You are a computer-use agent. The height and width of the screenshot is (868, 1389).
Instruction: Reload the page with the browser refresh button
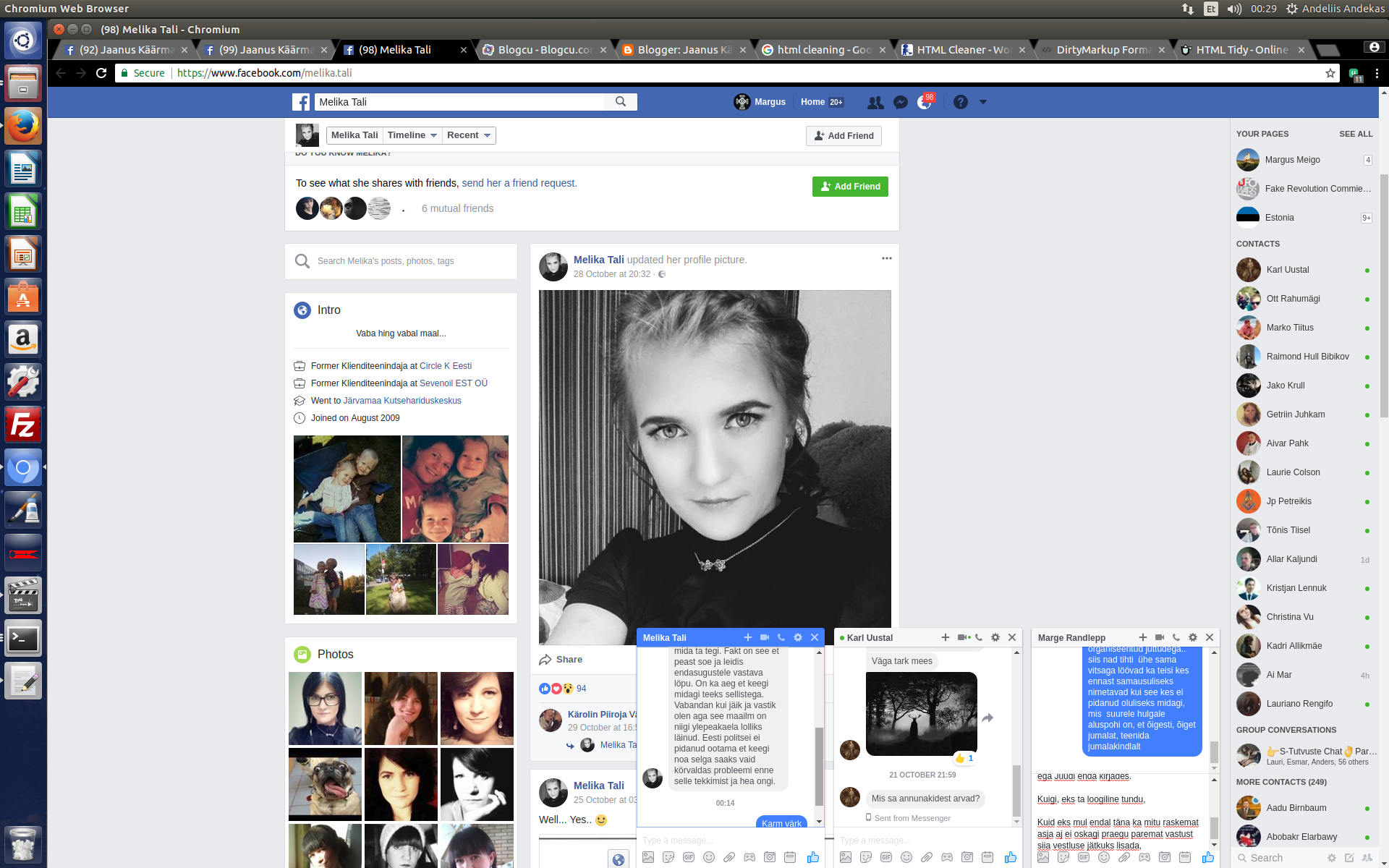(101, 73)
